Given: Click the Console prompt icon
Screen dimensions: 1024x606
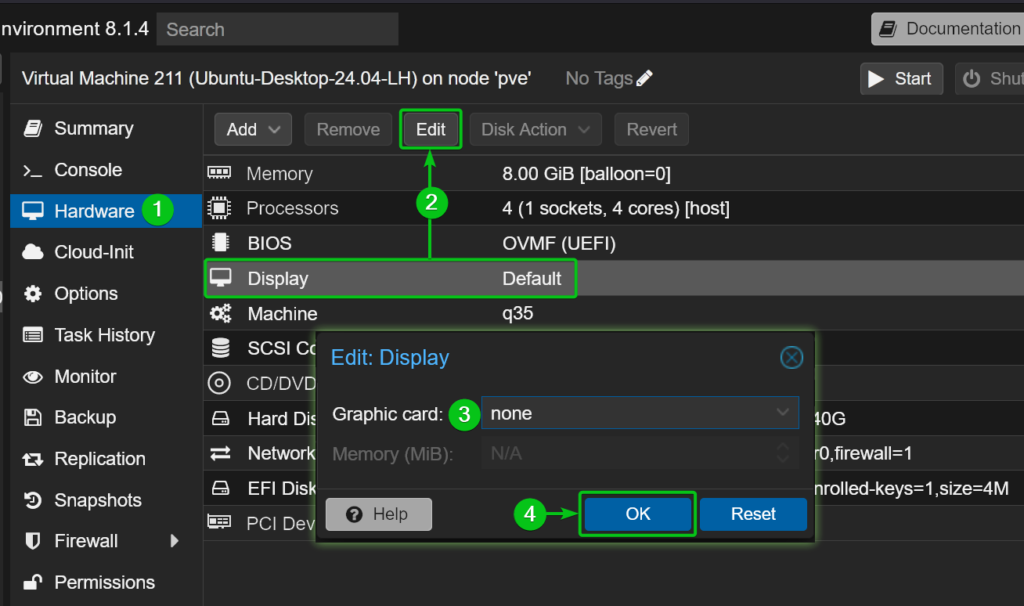Looking at the screenshot, I should pos(33,171).
